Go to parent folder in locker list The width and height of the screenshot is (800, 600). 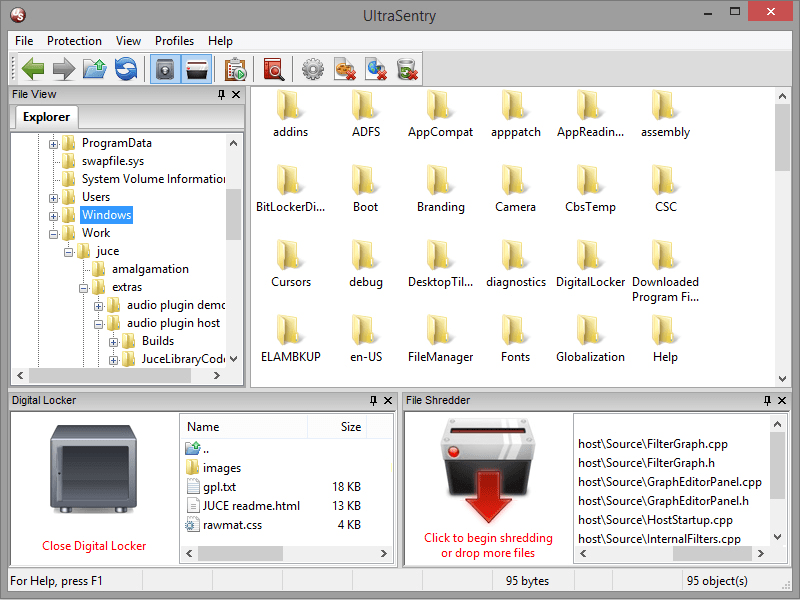click(197, 449)
